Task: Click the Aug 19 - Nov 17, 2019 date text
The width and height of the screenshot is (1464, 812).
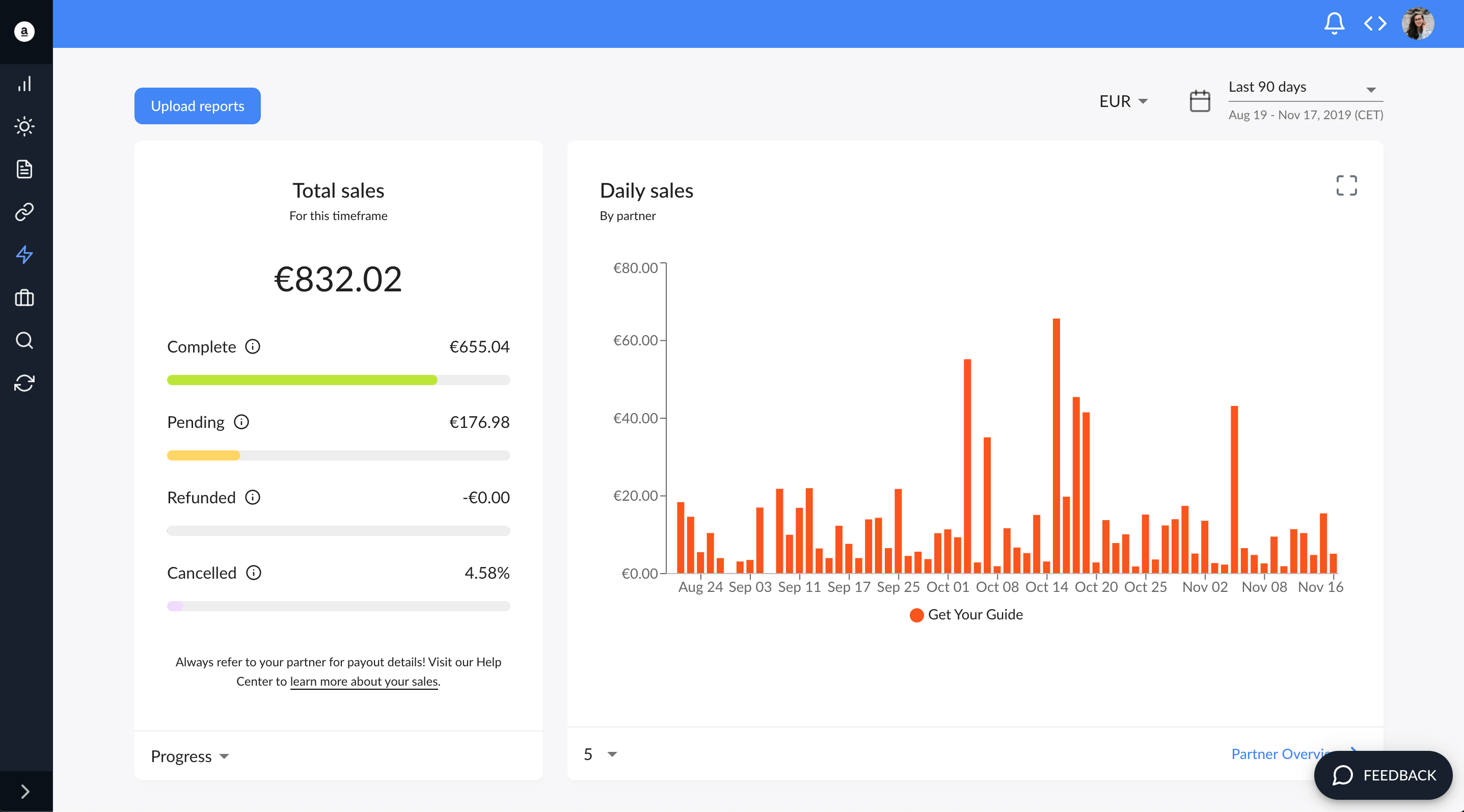Action: coord(1306,115)
